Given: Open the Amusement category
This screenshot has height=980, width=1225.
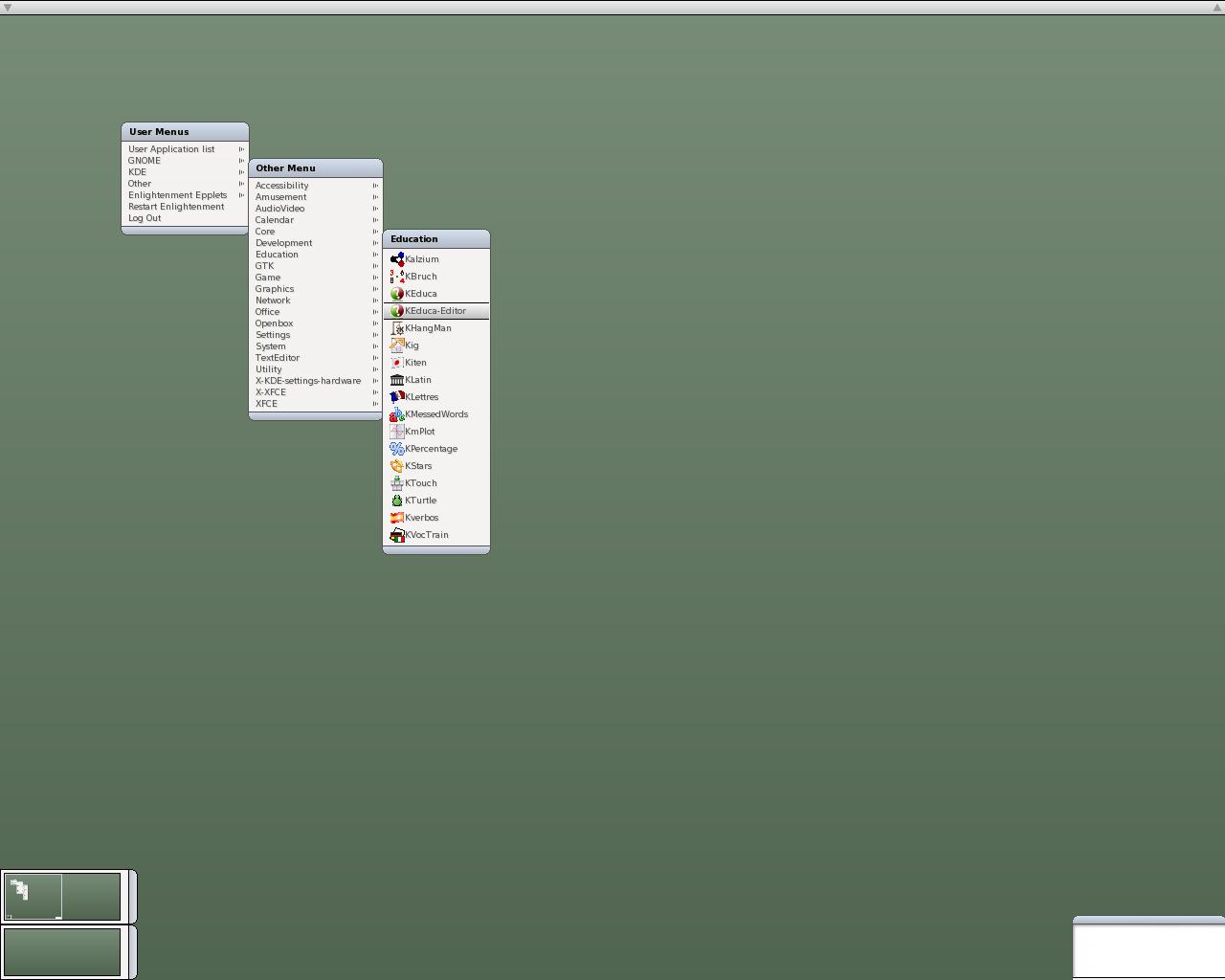Looking at the screenshot, I should point(315,197).
